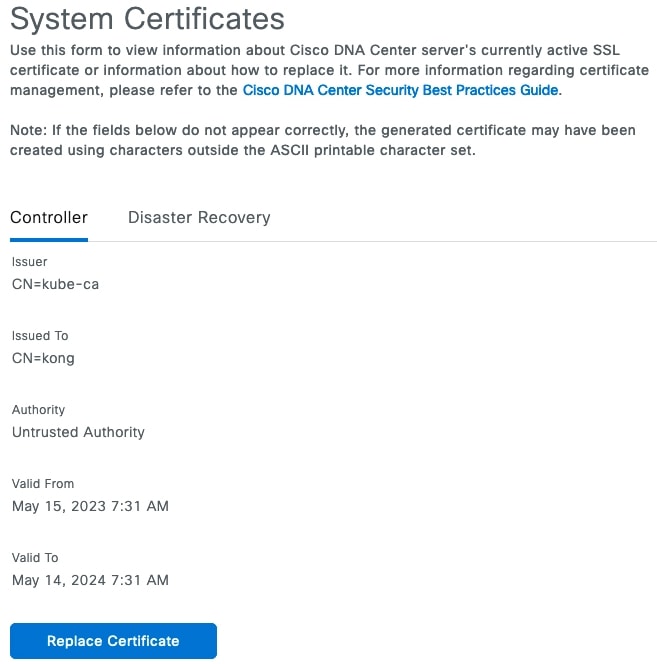Select the issuer value CN=kube-ca
This screenshot has width=657, height=664.
[55, 284]
